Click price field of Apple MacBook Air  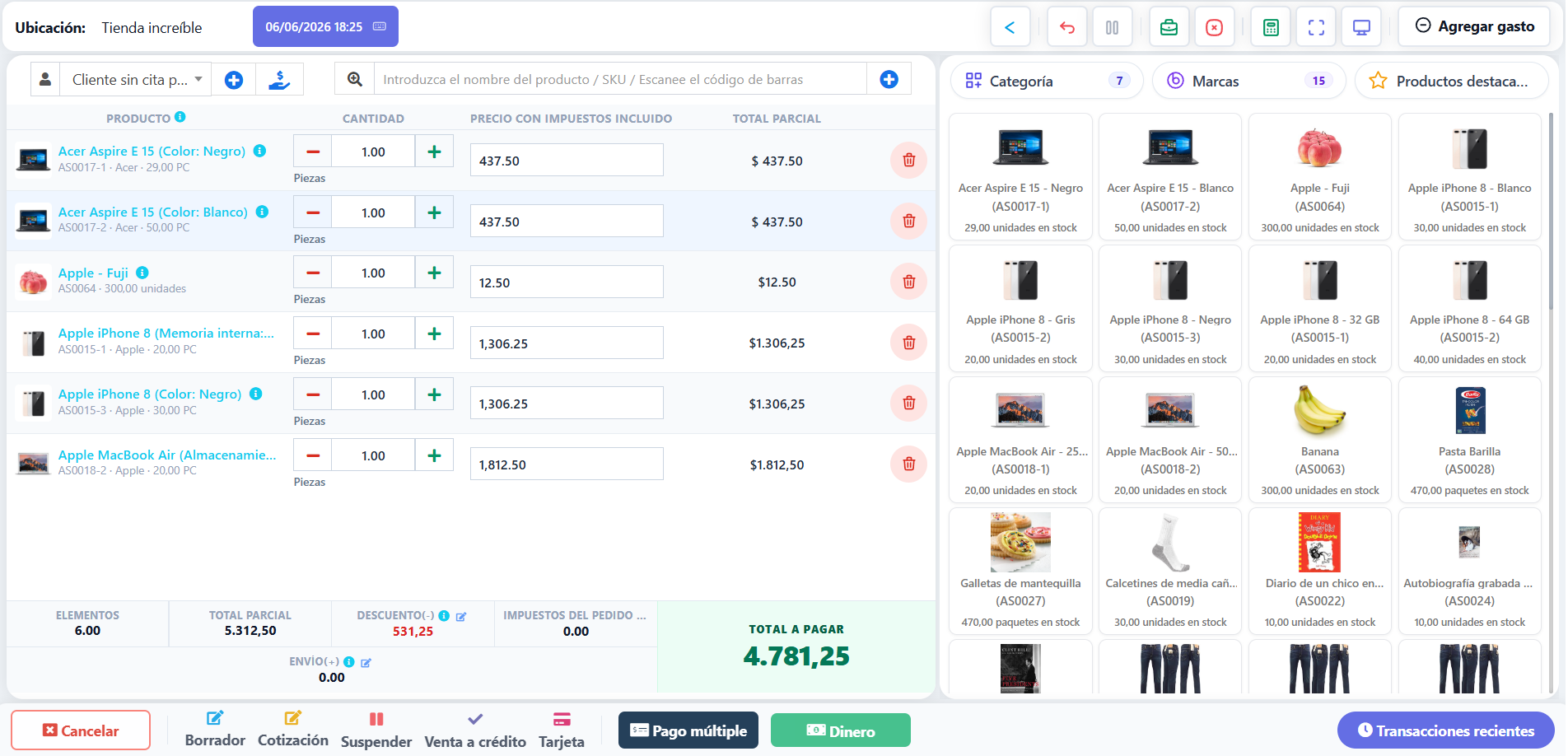(567, 464)
